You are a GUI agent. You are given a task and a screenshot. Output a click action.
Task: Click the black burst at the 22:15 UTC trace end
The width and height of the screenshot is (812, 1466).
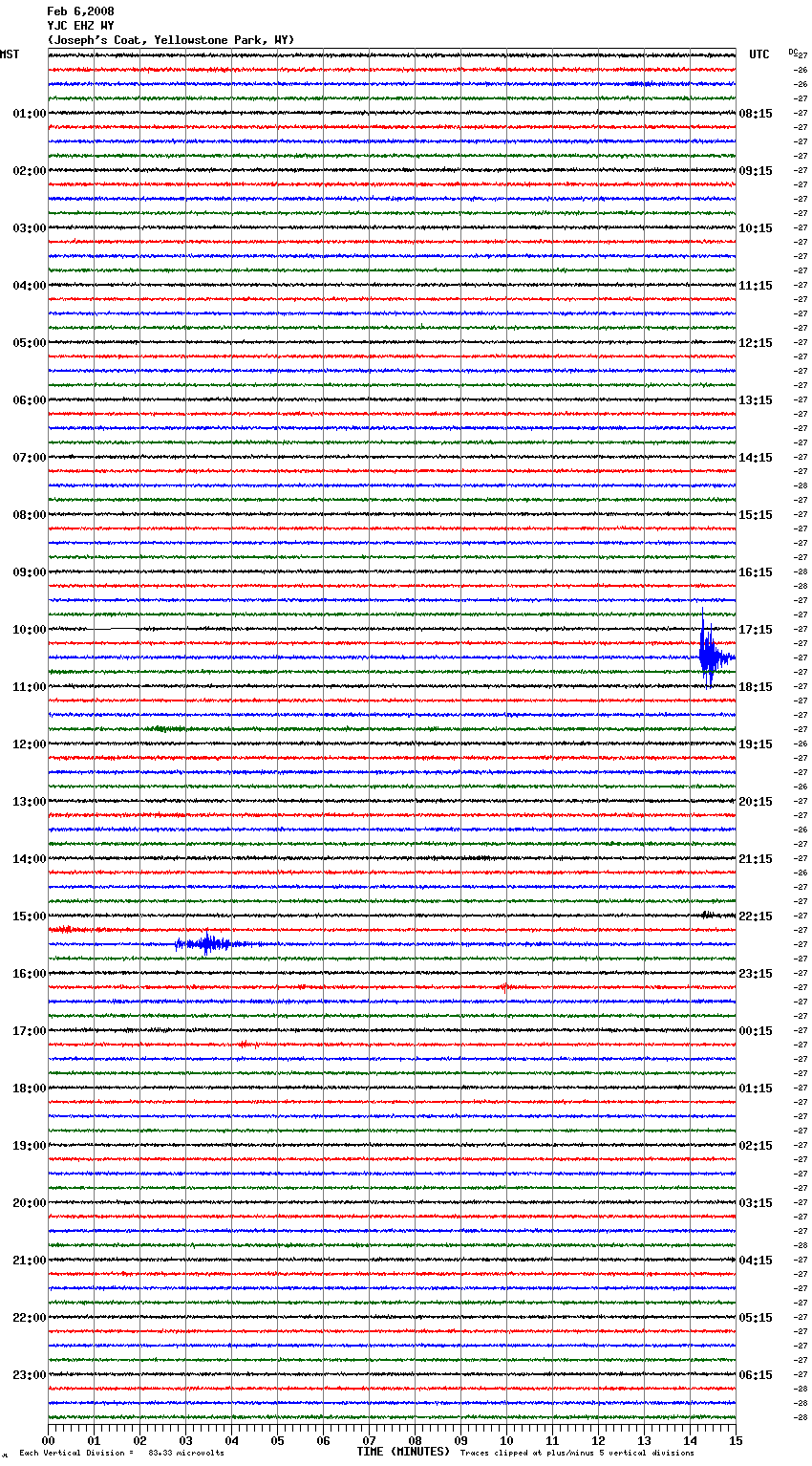pos(708,915)
